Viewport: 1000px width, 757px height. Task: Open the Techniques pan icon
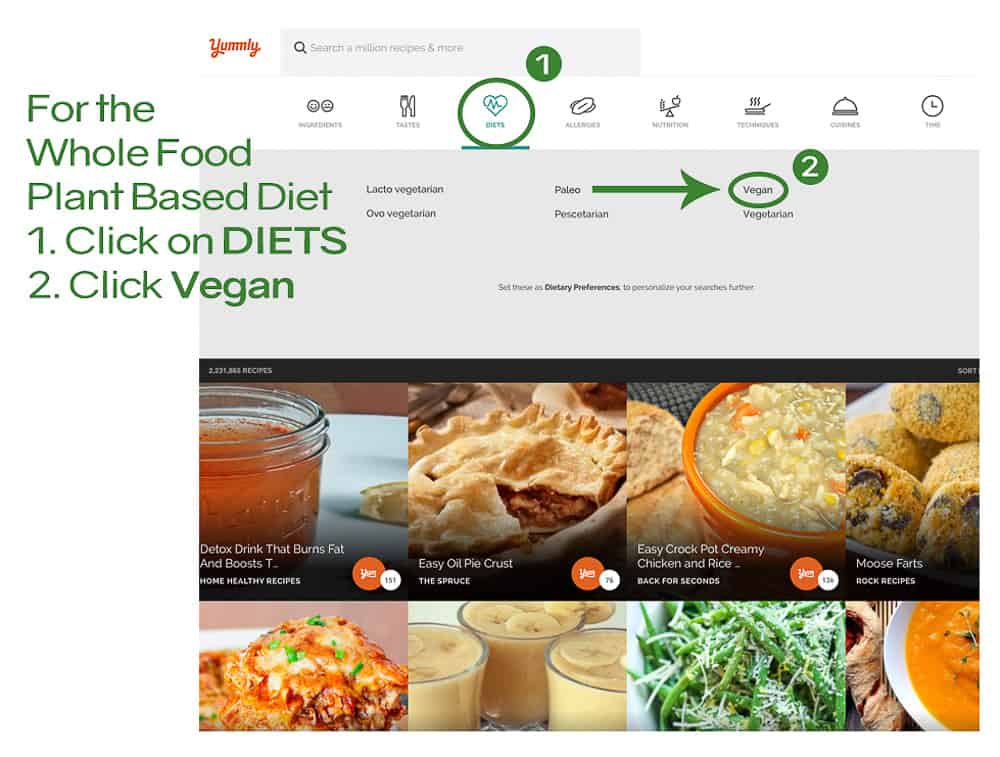(x=757, y=106)
